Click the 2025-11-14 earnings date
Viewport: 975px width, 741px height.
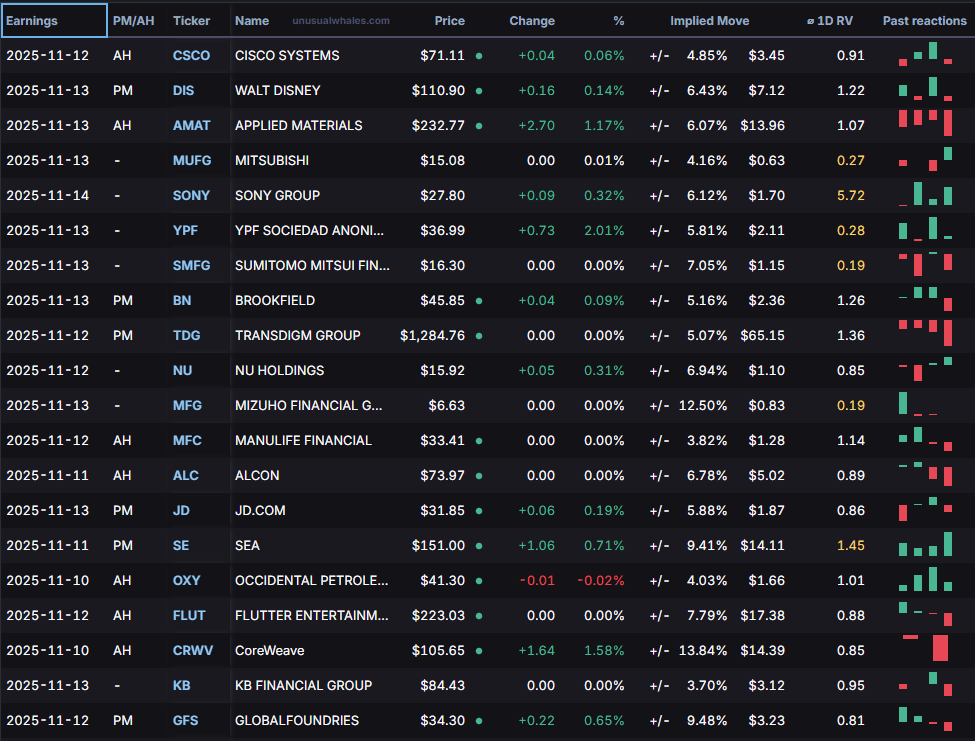point(47,195)
